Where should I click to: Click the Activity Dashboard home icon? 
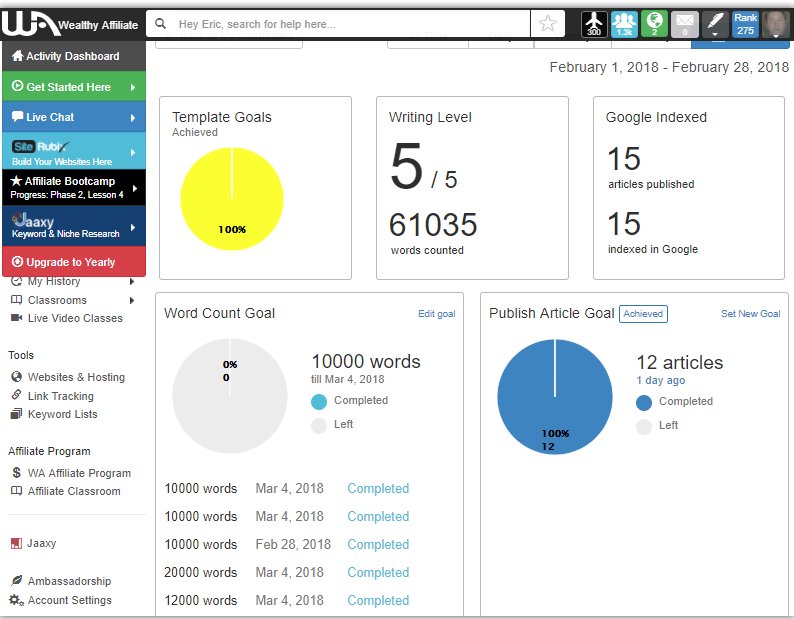pos(18,56)
